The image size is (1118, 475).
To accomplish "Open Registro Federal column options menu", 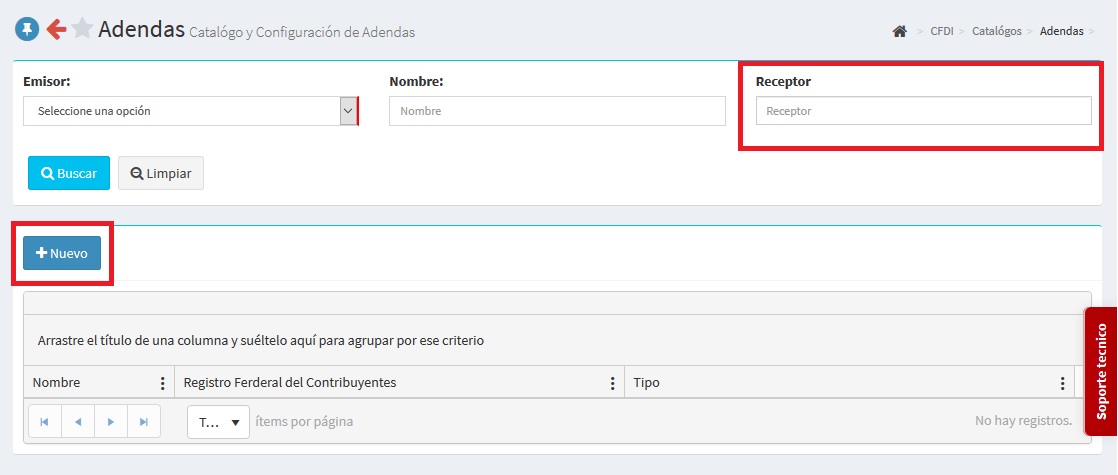I will (612, 383).
